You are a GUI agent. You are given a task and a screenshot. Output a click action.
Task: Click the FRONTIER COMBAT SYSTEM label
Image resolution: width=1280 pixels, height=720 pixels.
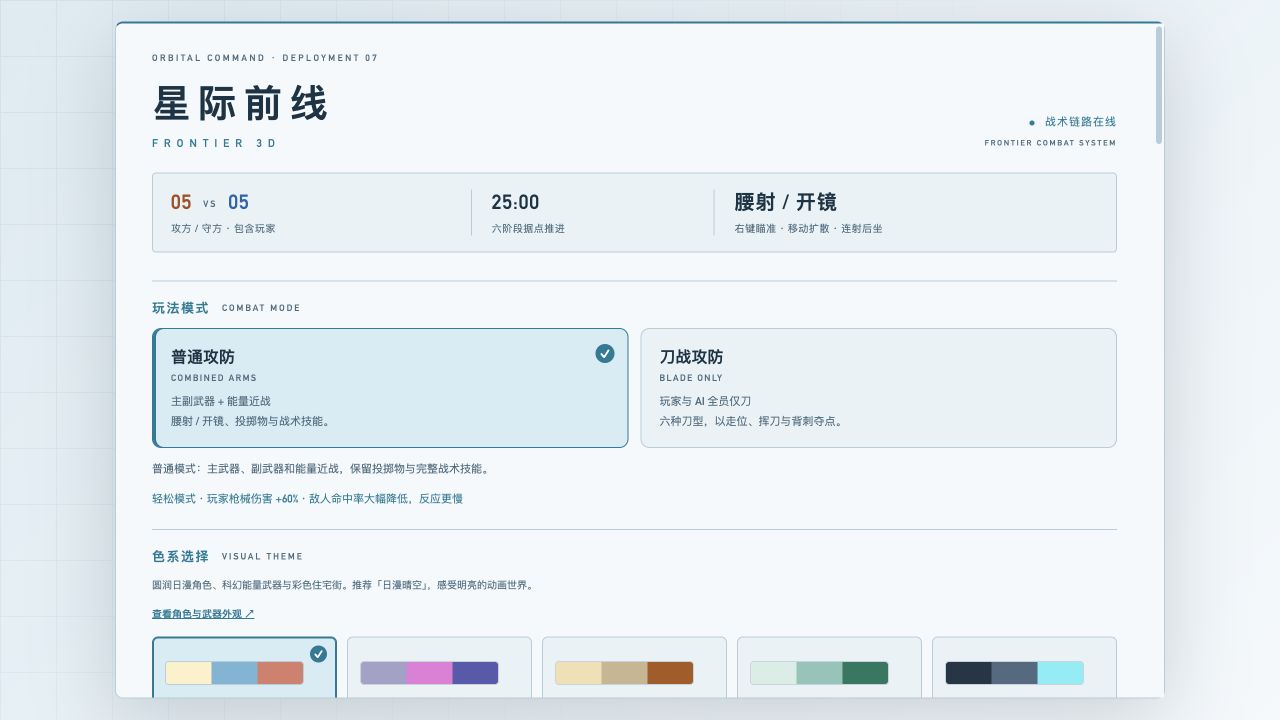point(1050,143)
